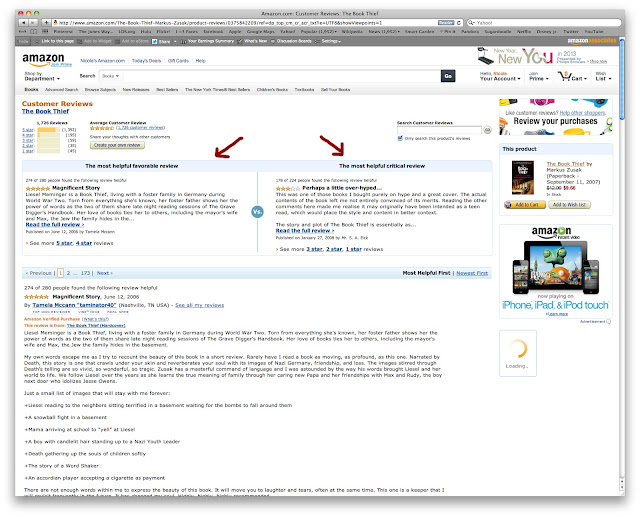The height and width of the screenshot is (517, 640).
Task: Click the 3 star link in critical review
Action: [x=314, y=249]
